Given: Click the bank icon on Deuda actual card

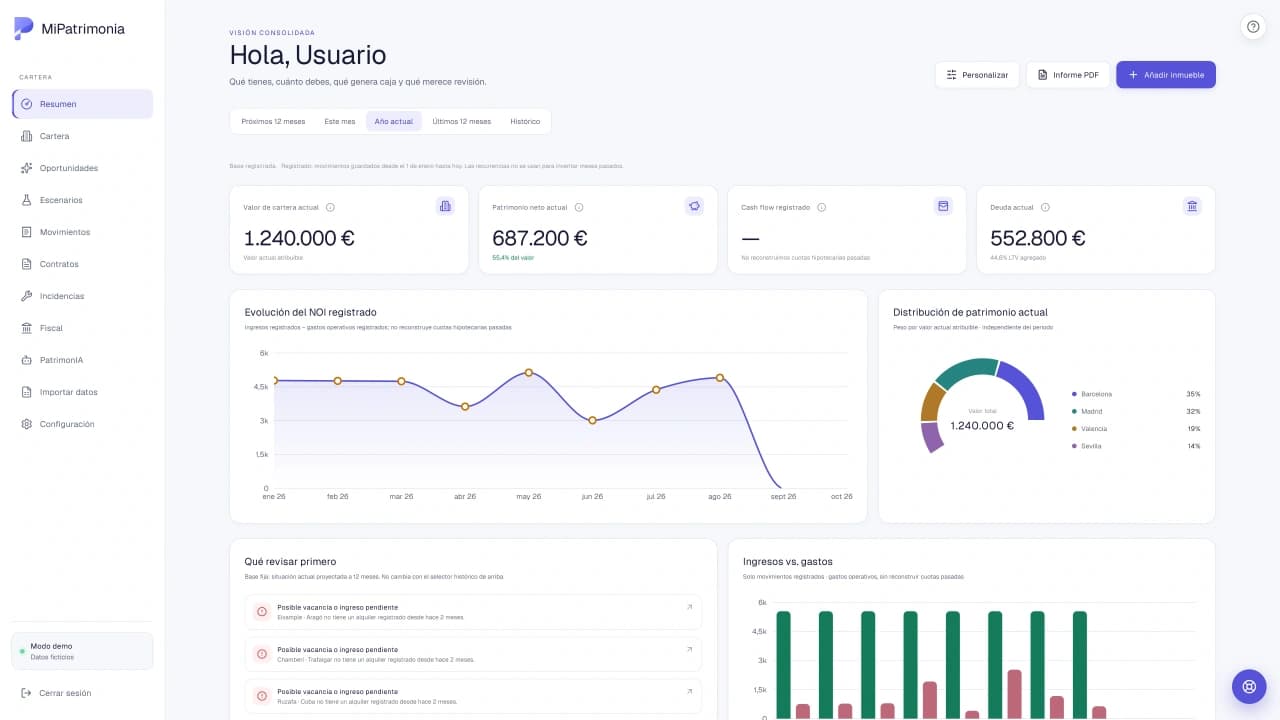Looking at the screenshot, I should (x=1192, y=206).
